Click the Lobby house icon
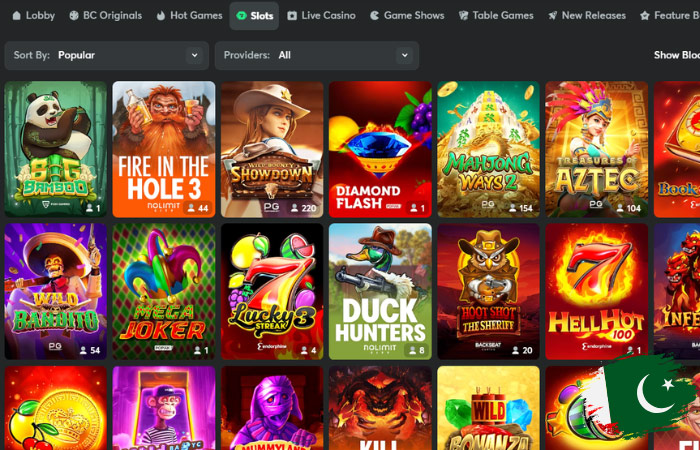 17,16
